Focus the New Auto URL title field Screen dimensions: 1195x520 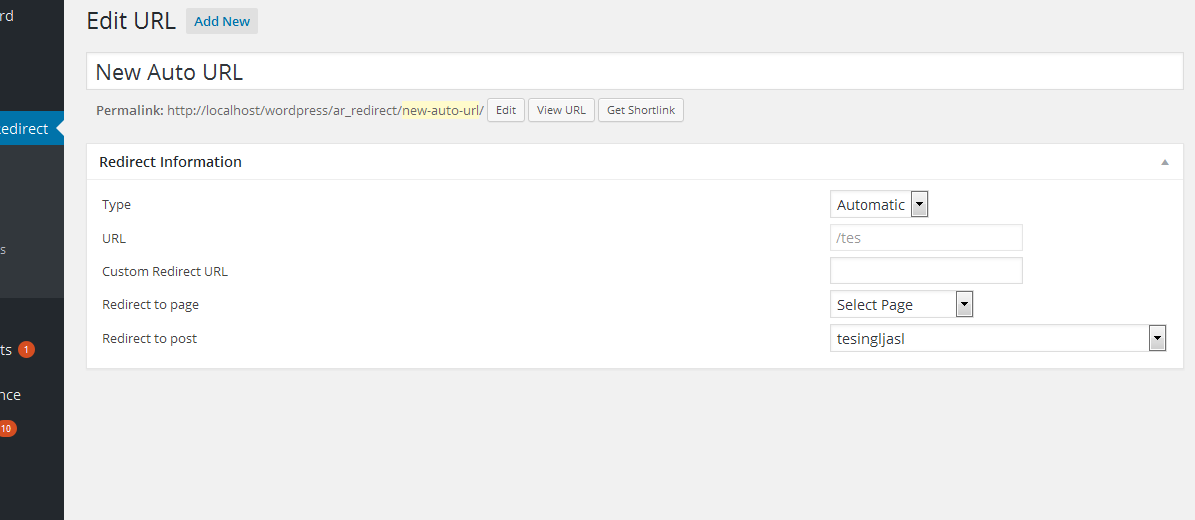click(634, 72)
